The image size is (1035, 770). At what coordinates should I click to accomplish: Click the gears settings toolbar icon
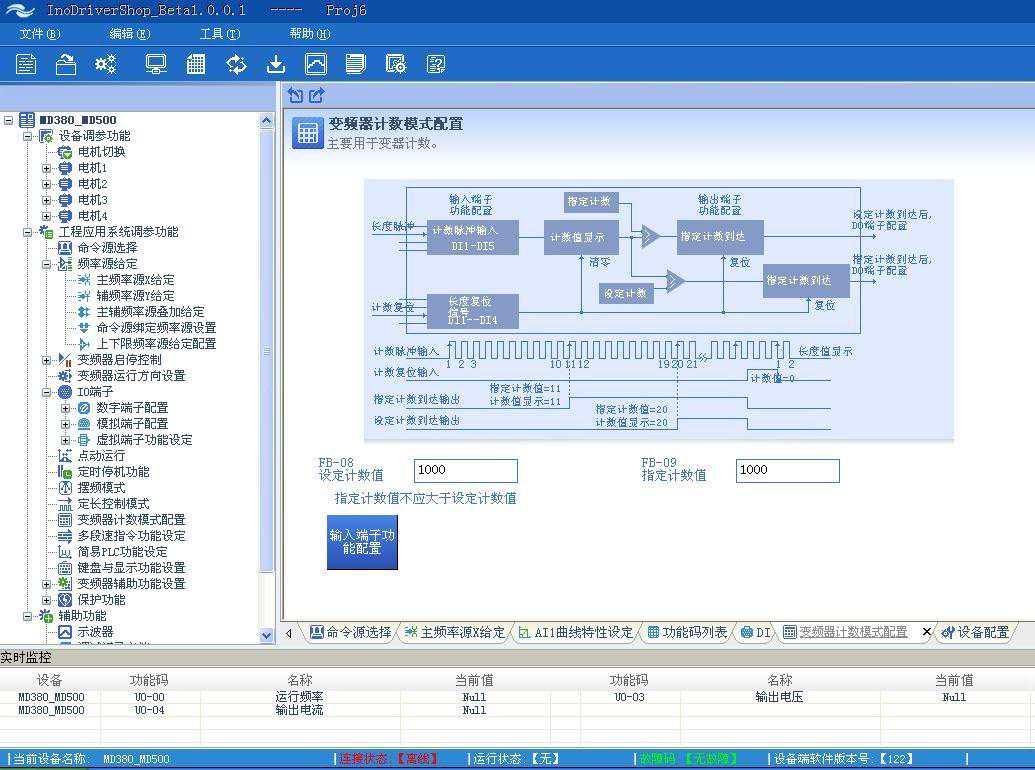105,64
